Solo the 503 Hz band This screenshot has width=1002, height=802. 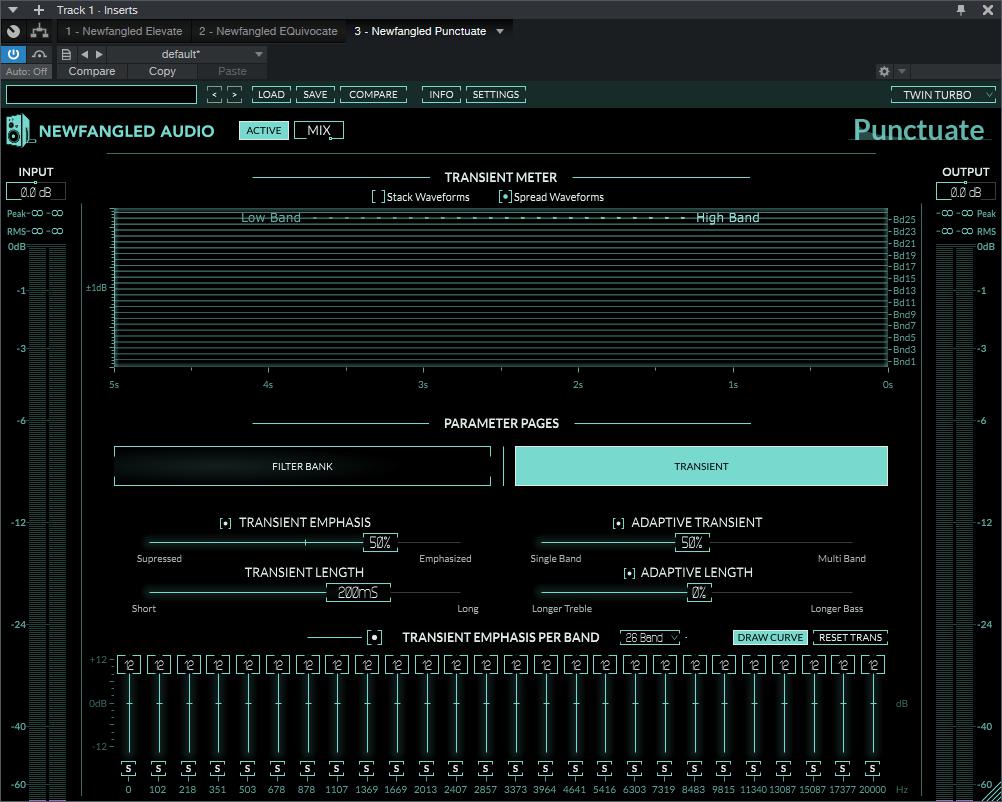247,768
